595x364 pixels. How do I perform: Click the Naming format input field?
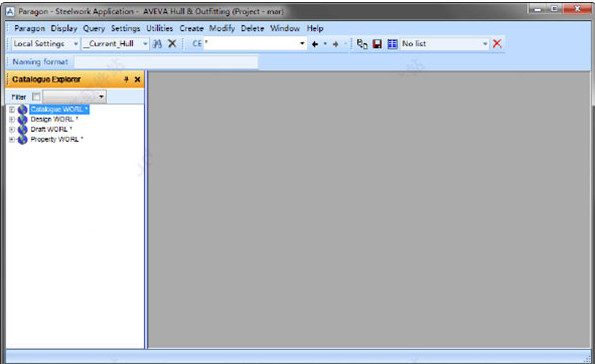tap(166, 61)
